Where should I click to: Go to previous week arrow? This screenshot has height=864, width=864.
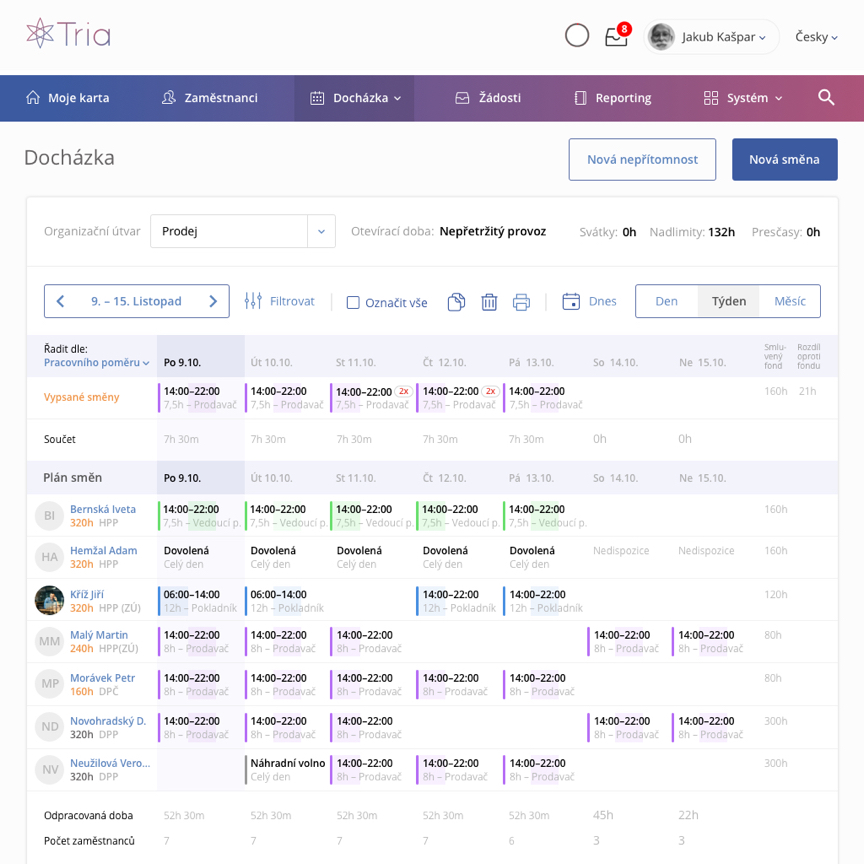[60, 301]
